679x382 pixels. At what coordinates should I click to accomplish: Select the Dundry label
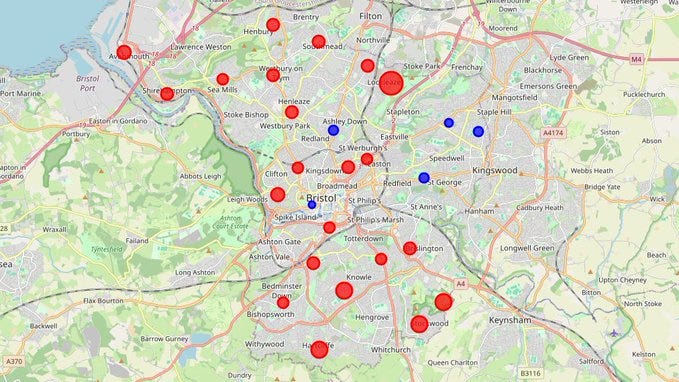pyautogui.click(x=239, y=376)
